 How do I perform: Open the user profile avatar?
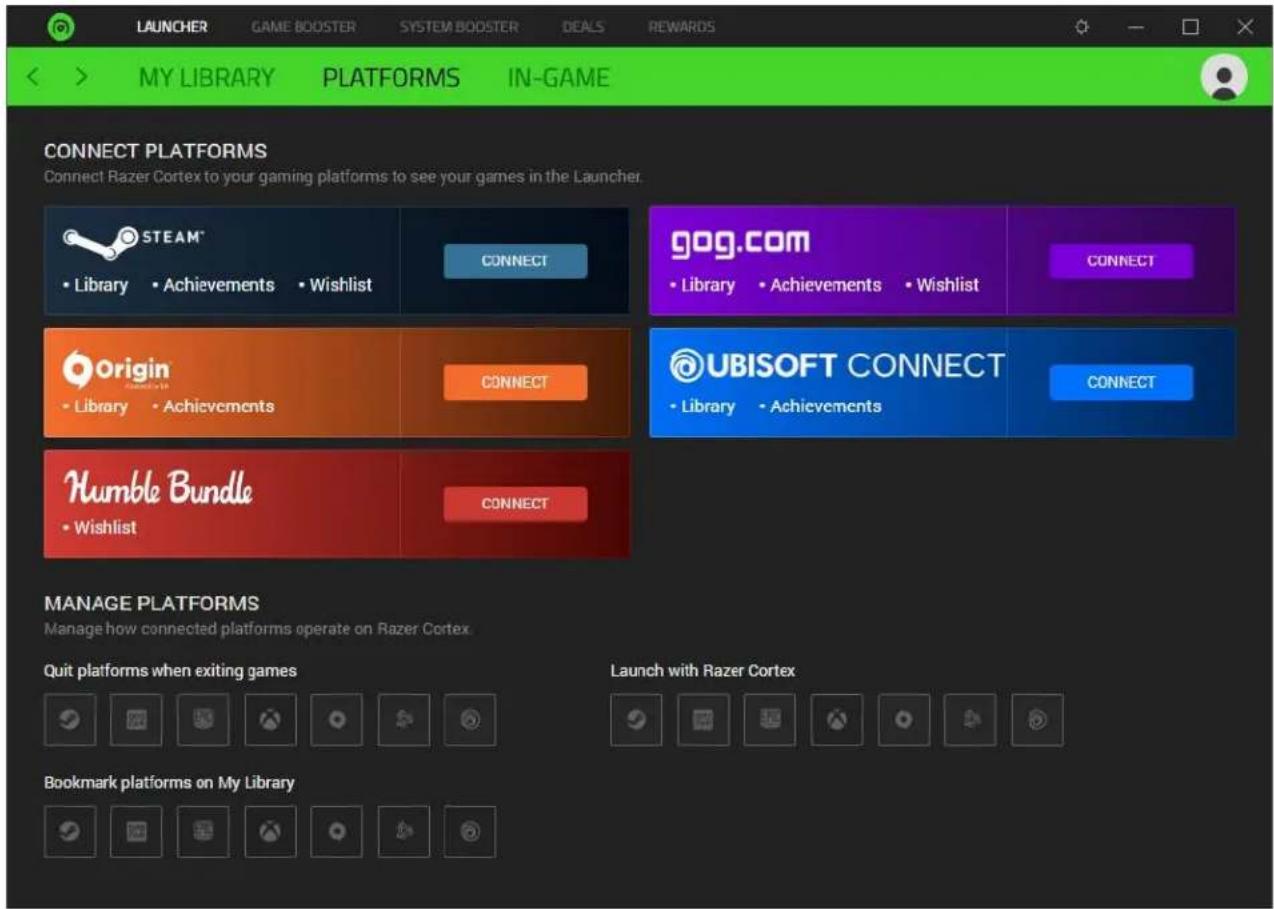click(x=1224, y=77)
